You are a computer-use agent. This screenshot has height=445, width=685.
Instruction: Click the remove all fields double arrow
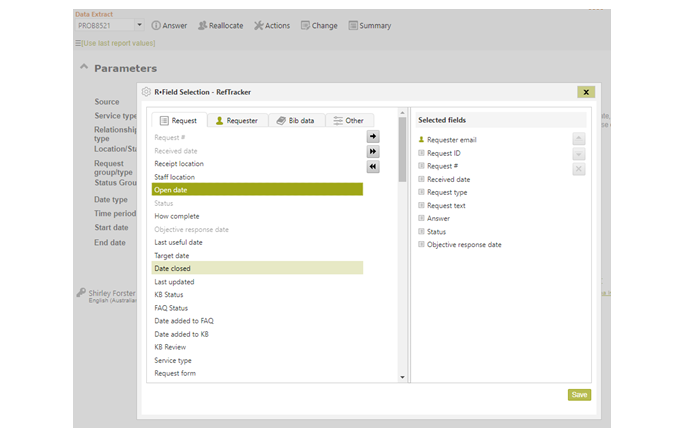tap(373, 166)
